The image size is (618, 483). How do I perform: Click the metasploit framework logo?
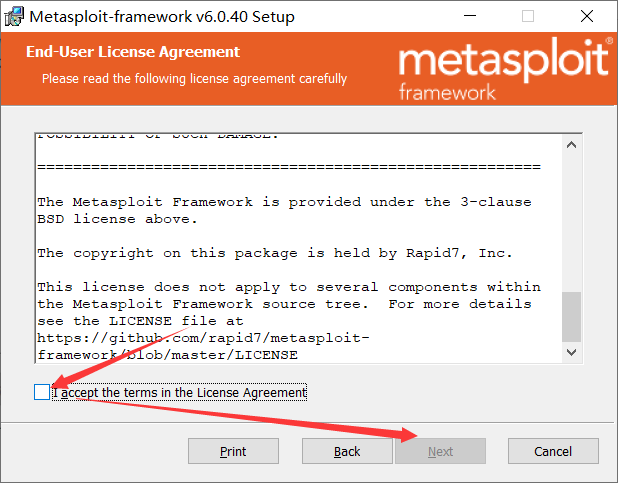504,68
